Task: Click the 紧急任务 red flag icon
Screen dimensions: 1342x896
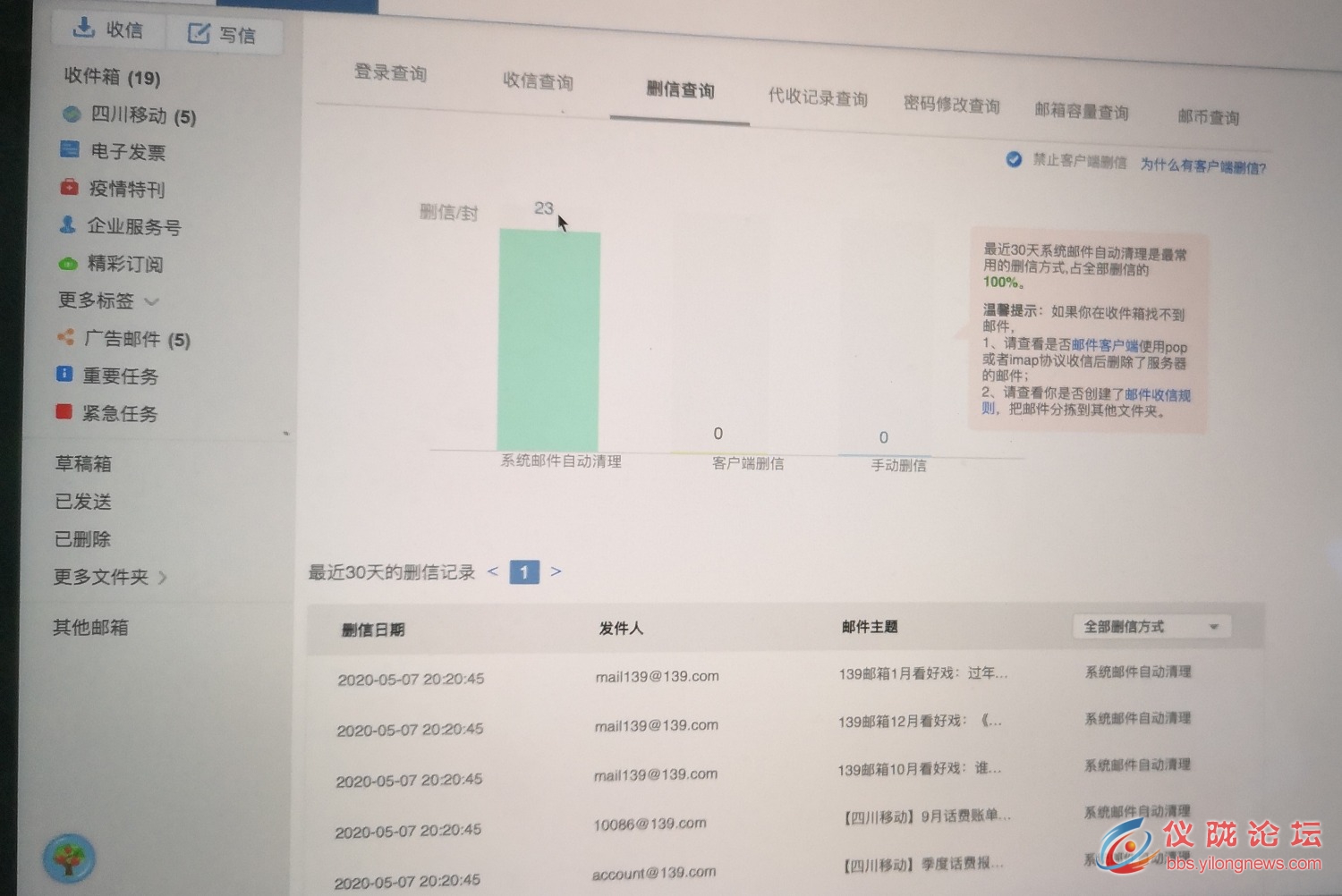Action: pos(64,411)
